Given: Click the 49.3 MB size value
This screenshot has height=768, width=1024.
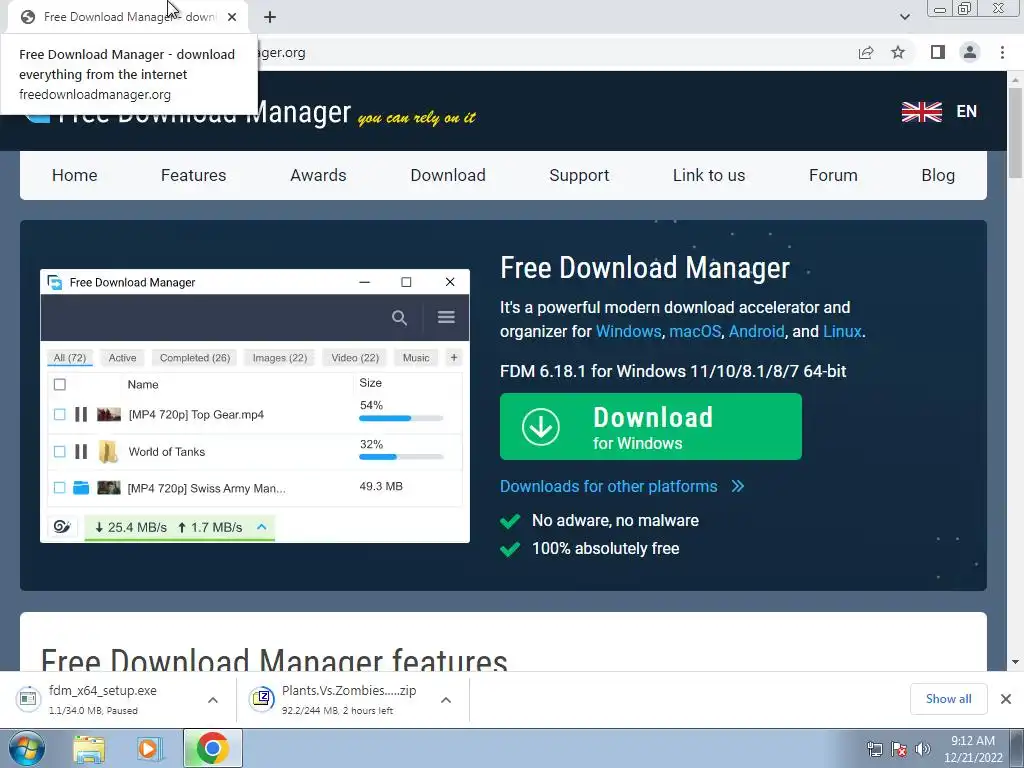Looking at the screenshot, I should click(x=381, y=487).
